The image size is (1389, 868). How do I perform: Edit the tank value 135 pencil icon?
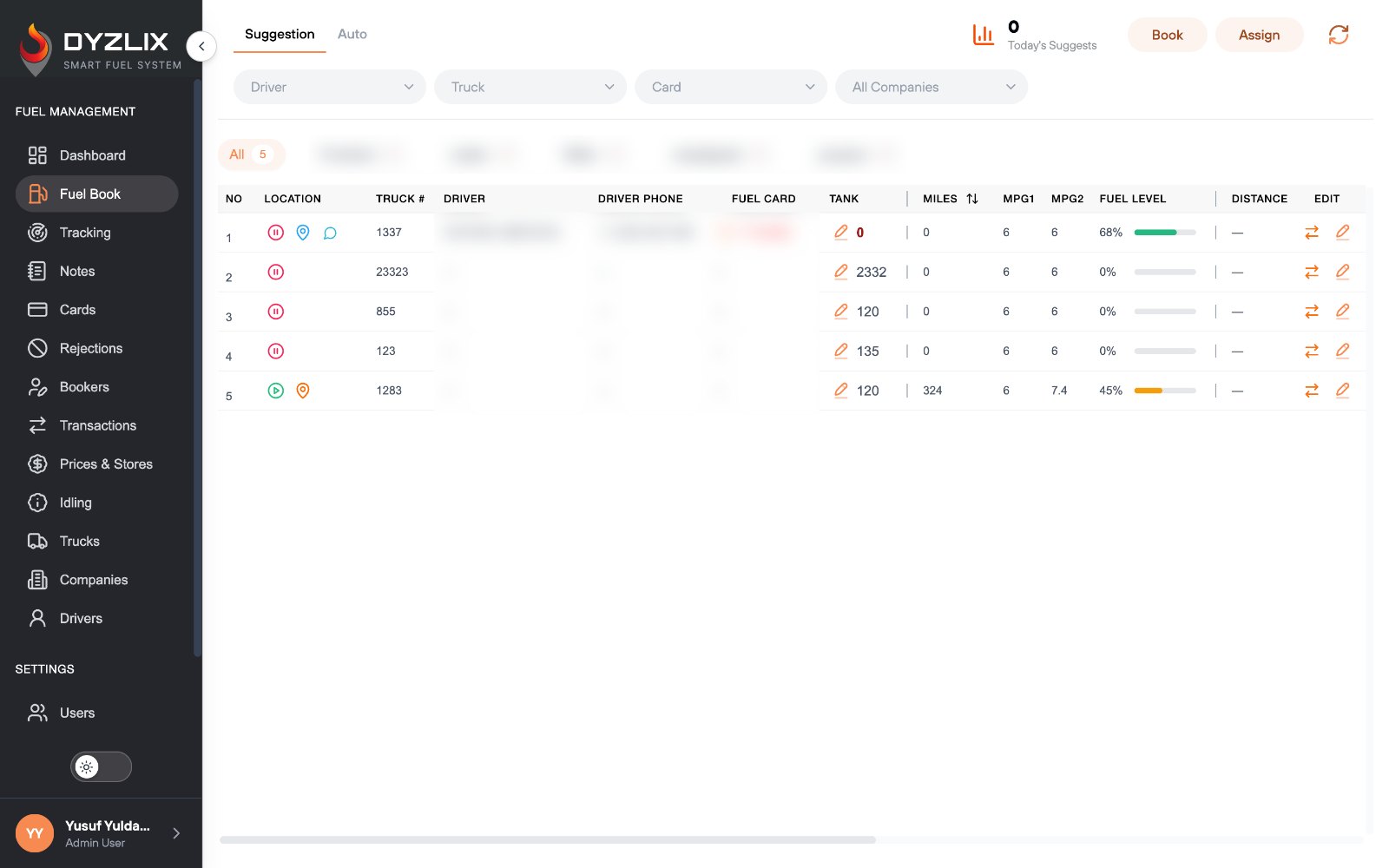click(x=840, y=351)
